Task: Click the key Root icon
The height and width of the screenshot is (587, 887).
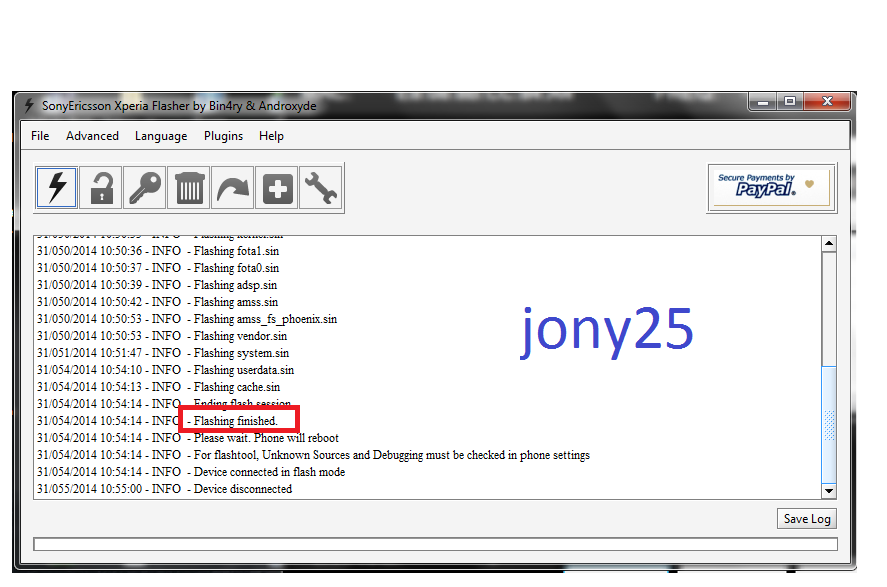Action: [145, 188]
